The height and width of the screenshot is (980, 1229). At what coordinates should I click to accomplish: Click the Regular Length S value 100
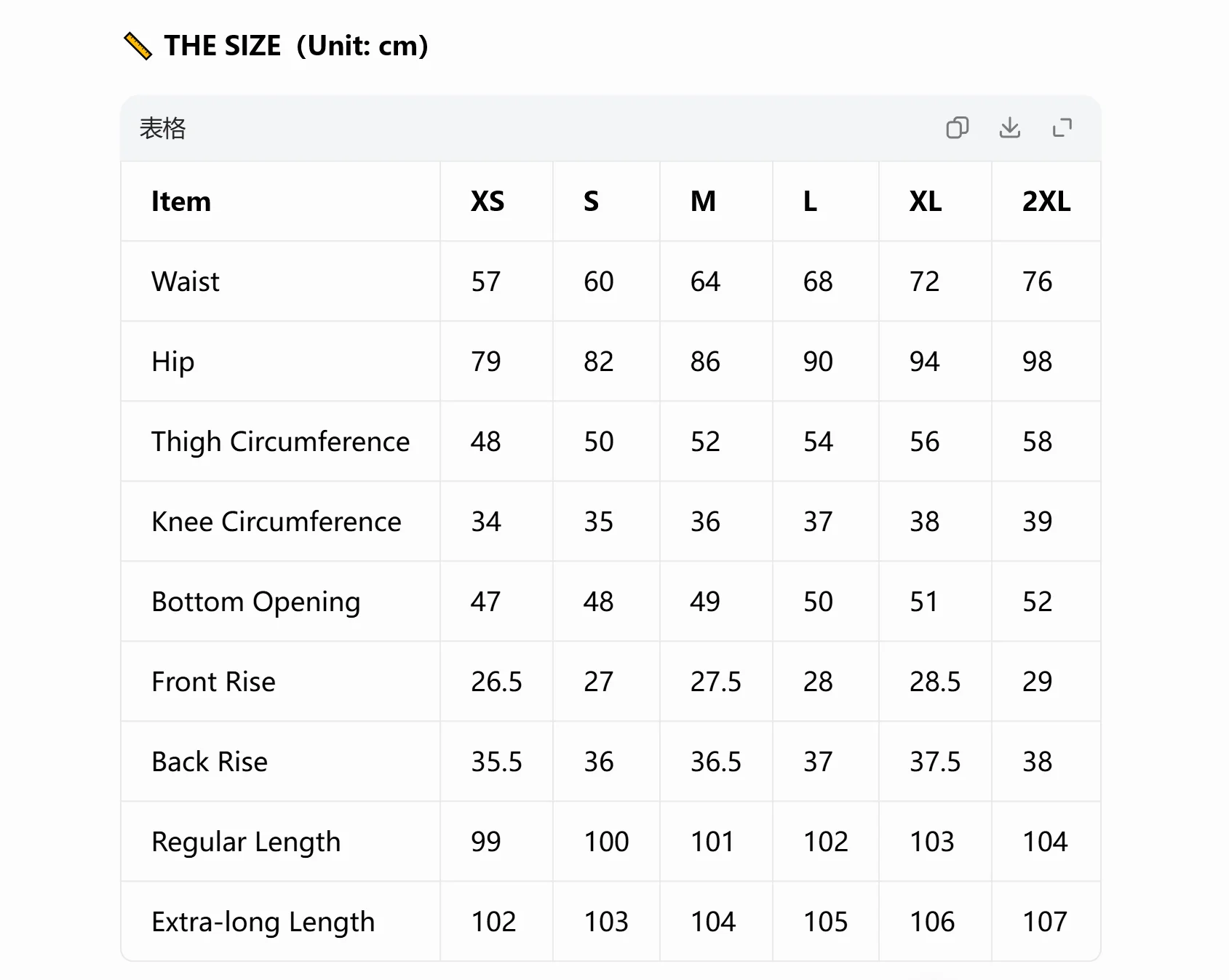point(606,842)
